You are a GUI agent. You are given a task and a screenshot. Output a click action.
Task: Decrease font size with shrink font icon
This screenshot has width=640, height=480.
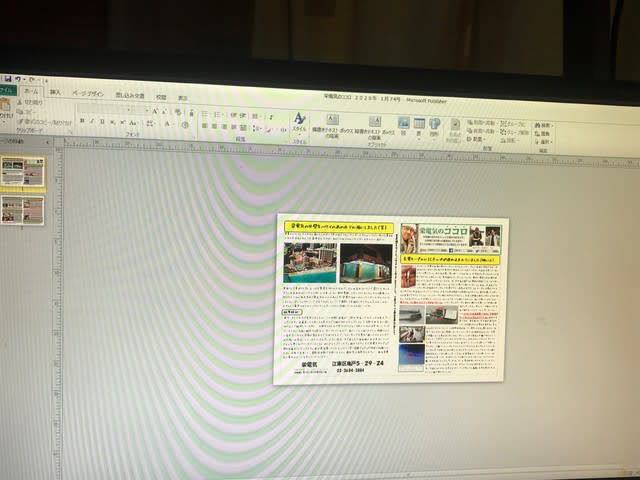click(x=164, y=111)
